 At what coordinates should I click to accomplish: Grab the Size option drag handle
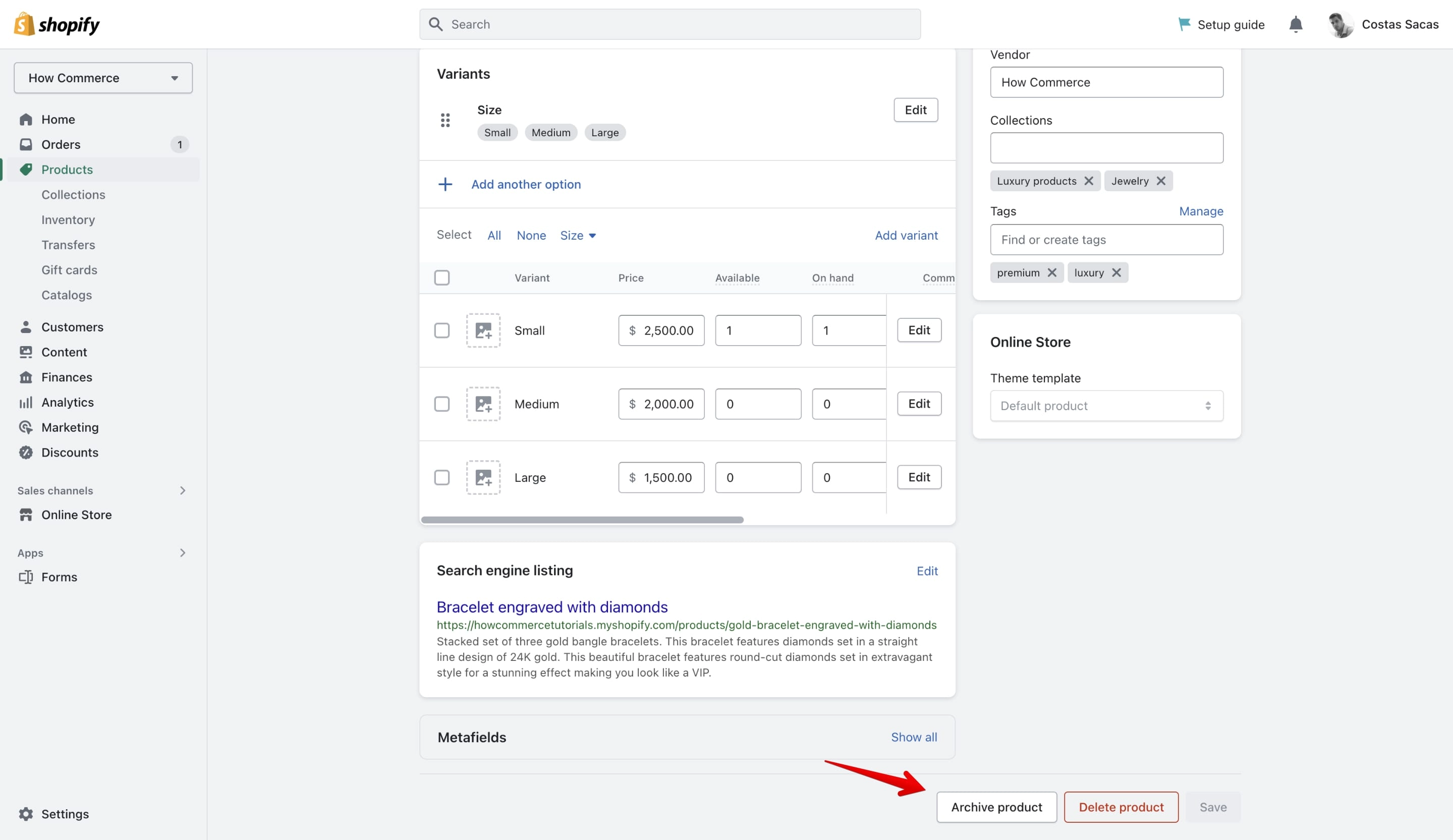(445, 120)
